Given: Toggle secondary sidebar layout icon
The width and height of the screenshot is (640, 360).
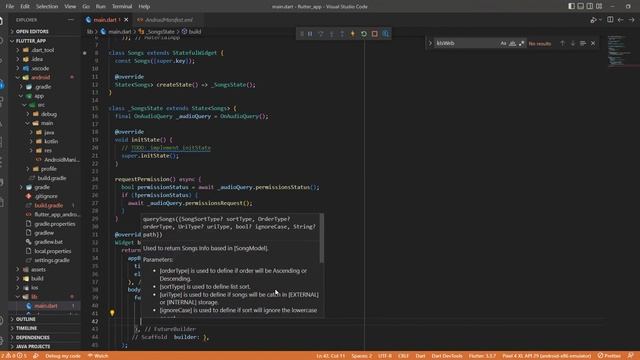Looking at the screenshot, I should pos(590,6).
